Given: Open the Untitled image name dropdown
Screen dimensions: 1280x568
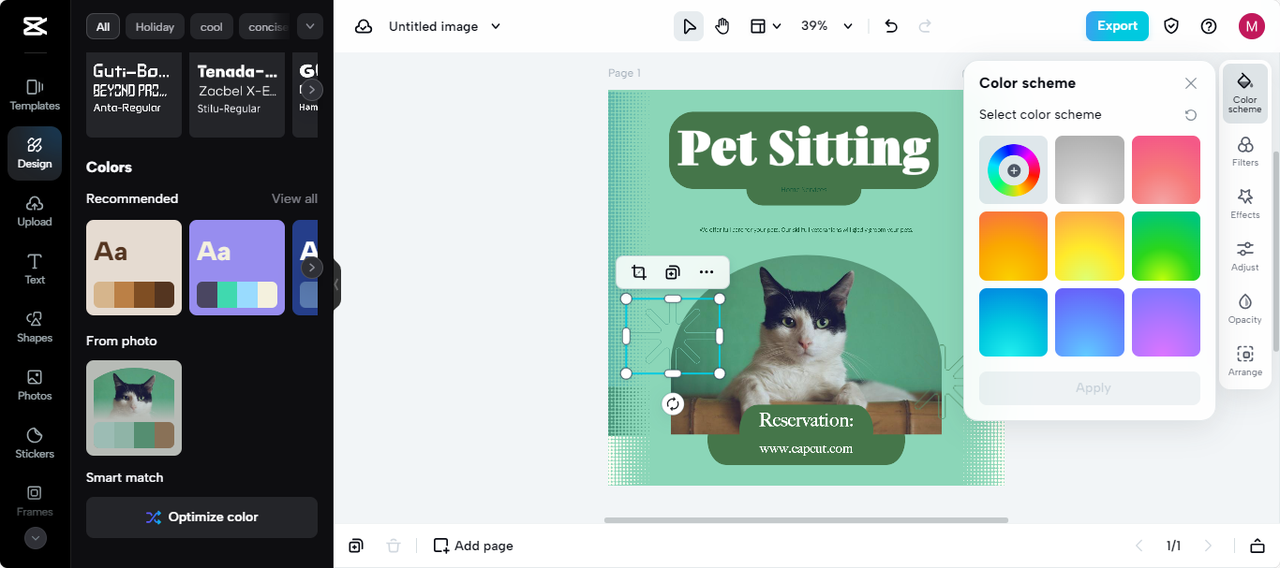Looking at the screenshot, I should point(445,26).
